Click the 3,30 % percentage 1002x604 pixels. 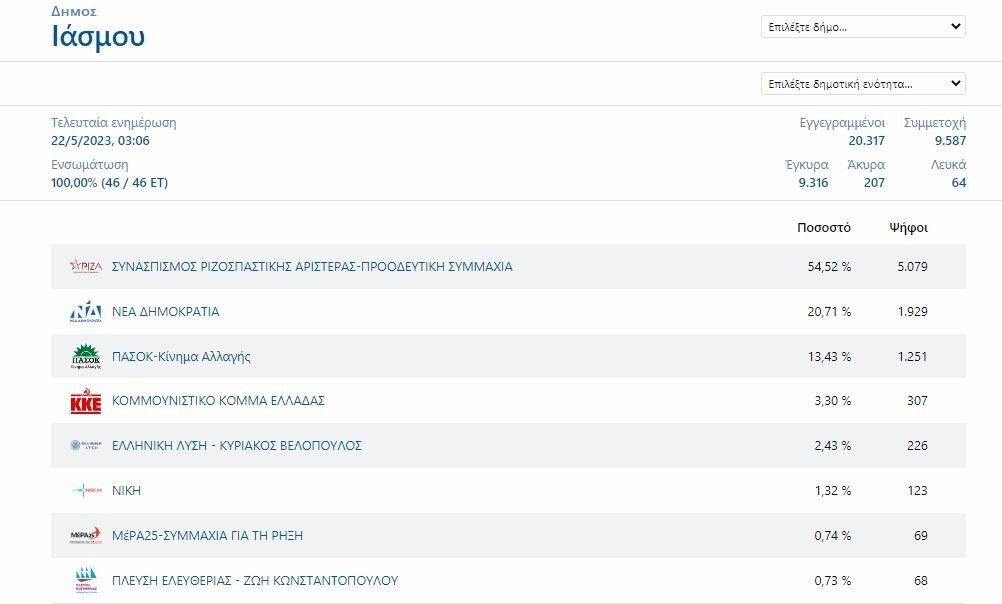[833, 401]
